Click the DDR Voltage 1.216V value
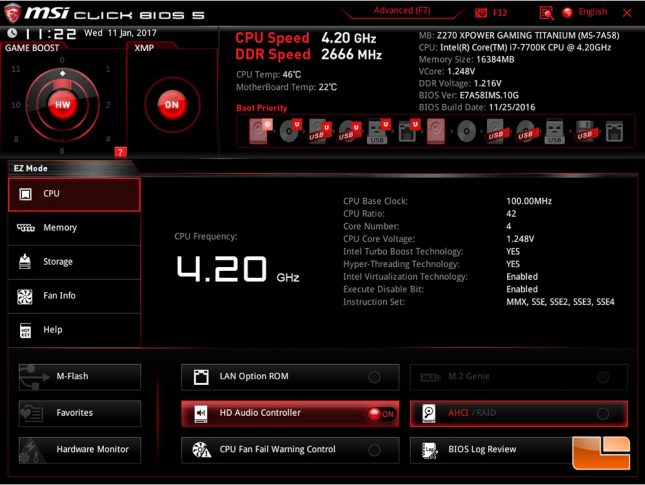 pyautogui.click(x=487, y=84)
